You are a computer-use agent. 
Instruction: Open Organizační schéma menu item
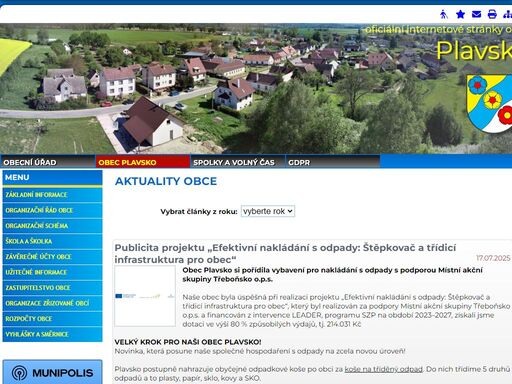tap(52, 226)
